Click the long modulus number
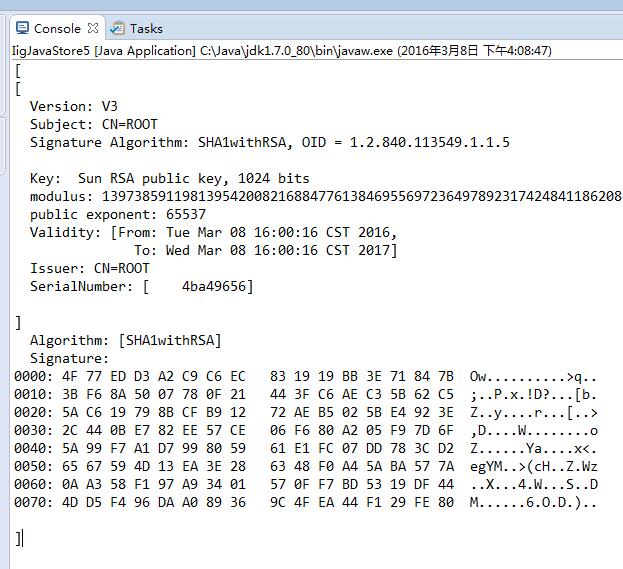 tap(362, 196)
